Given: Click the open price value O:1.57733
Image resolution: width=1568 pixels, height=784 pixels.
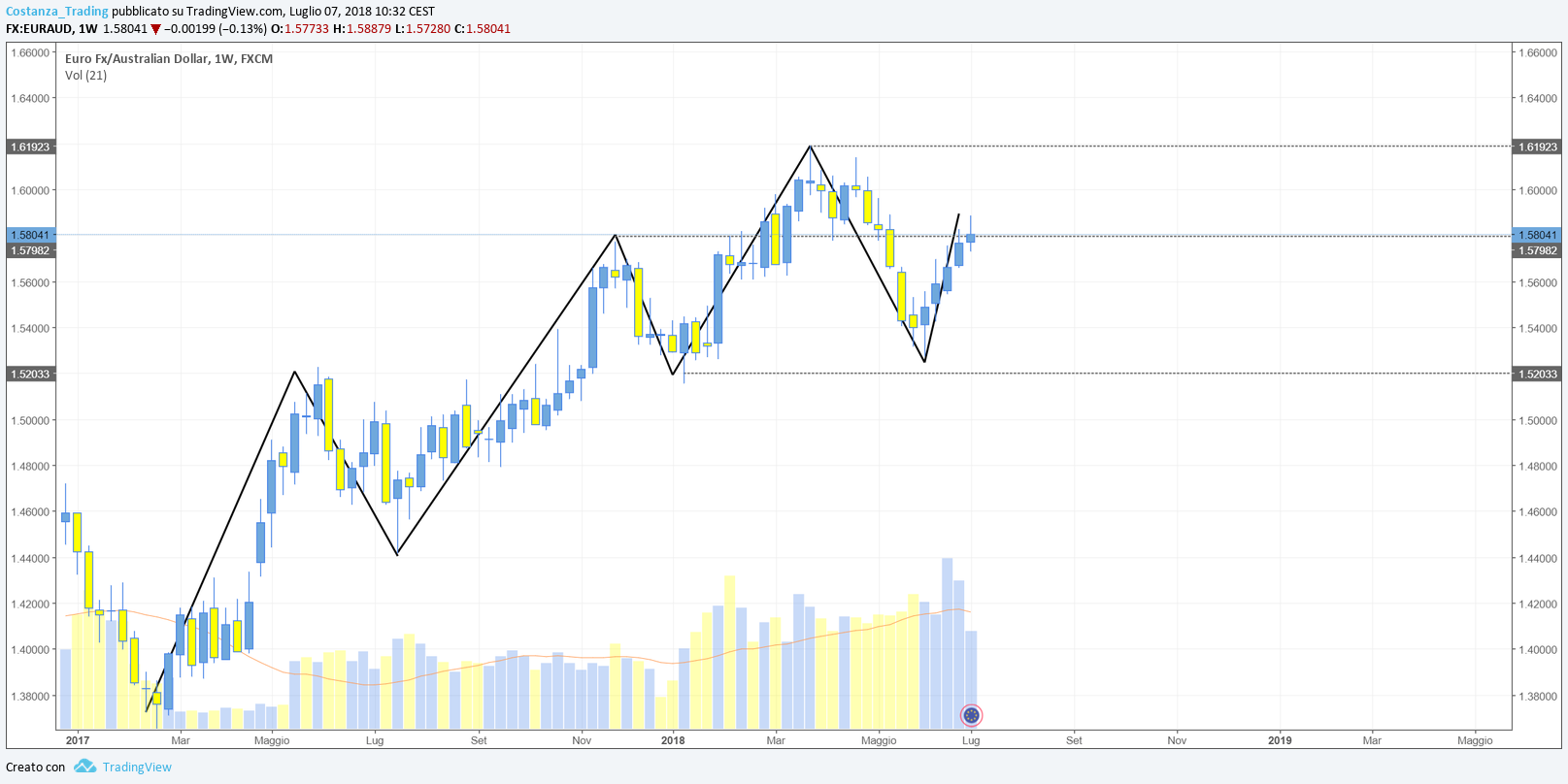Looking at the screenshot, I should (x=300, y=29).
